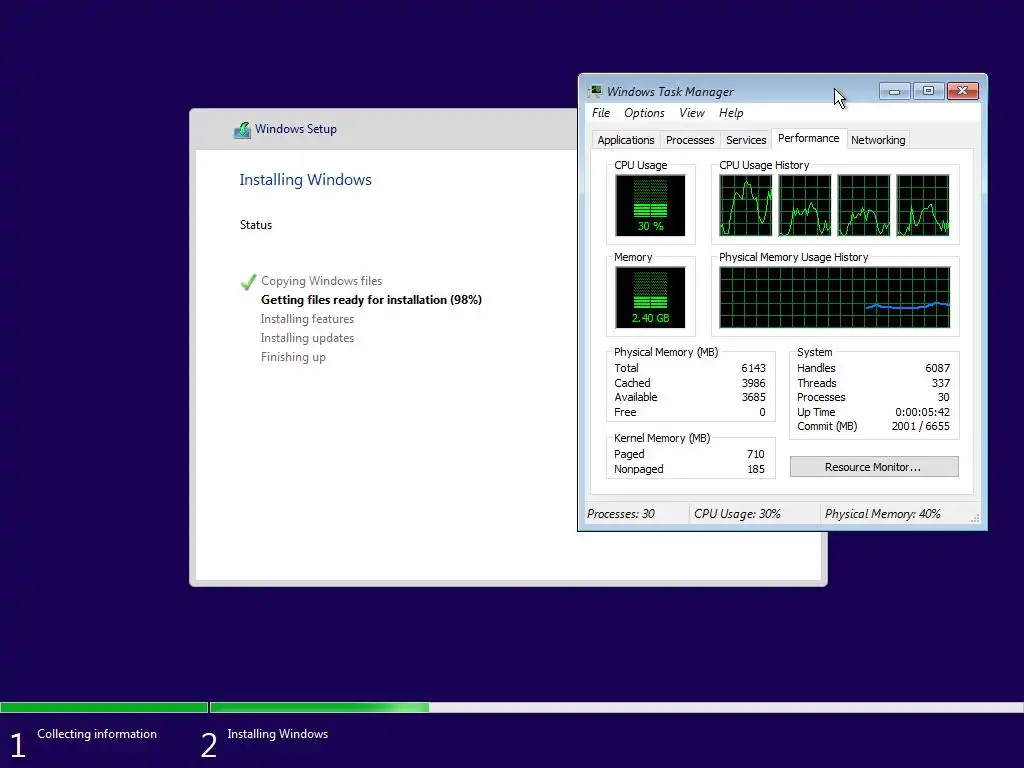Click the Paged kernel memory value 710
Image resolution: width=1024 pixels, height=768 pixels.
pyautogui.click(x=756, y=455)
